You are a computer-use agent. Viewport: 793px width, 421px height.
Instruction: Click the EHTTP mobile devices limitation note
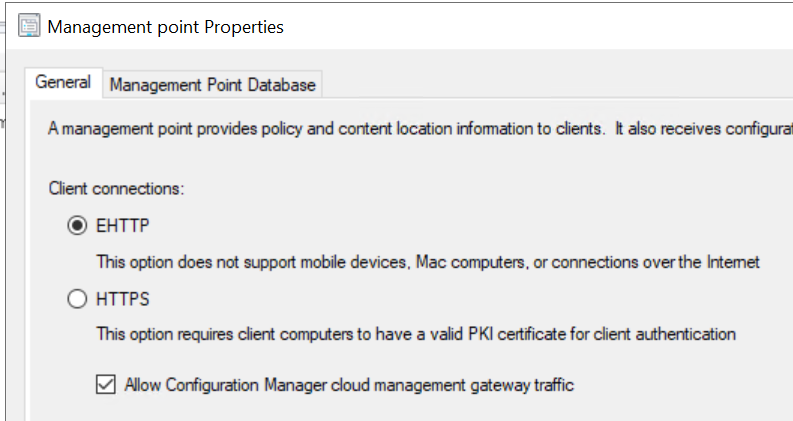(x=428, y=262)
